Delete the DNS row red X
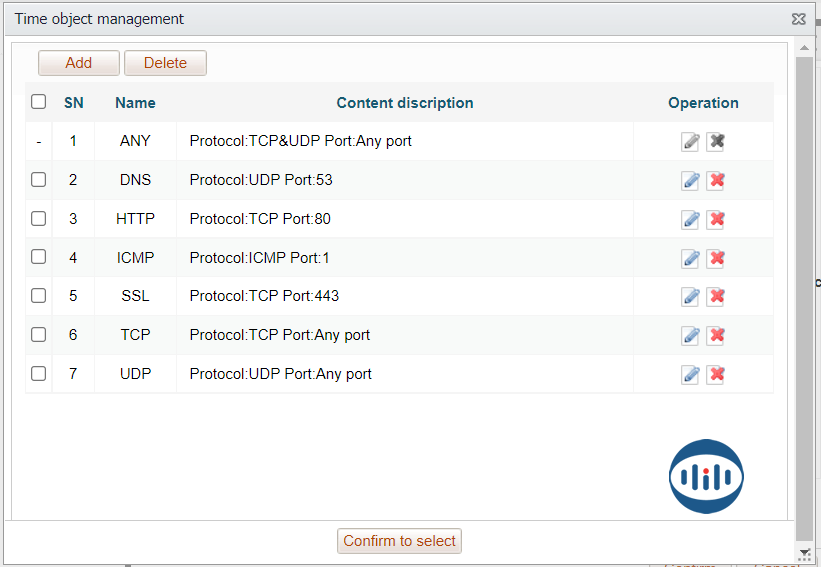Image resolution: width=821 pixels, height=567 pixels. click(716, 180)
